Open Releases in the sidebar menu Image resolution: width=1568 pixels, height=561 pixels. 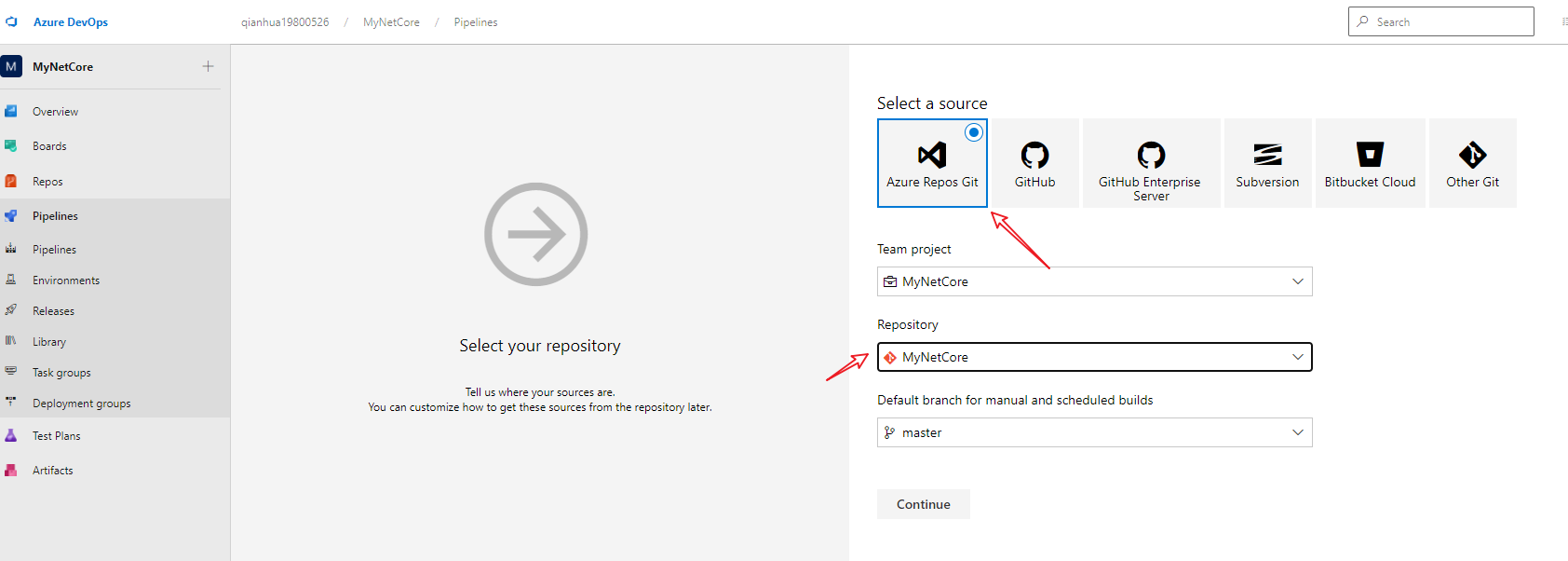pyautogui.click(x=53, y=311)
